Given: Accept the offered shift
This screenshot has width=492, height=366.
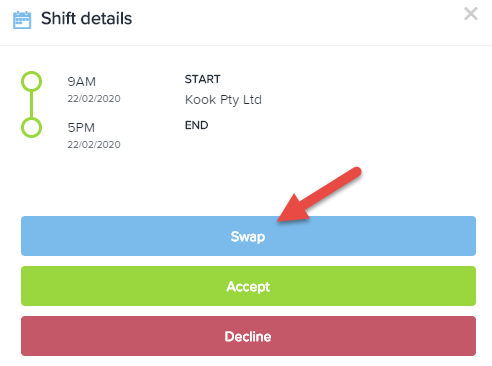Looking at the screenshot, I should pos(248,286).
